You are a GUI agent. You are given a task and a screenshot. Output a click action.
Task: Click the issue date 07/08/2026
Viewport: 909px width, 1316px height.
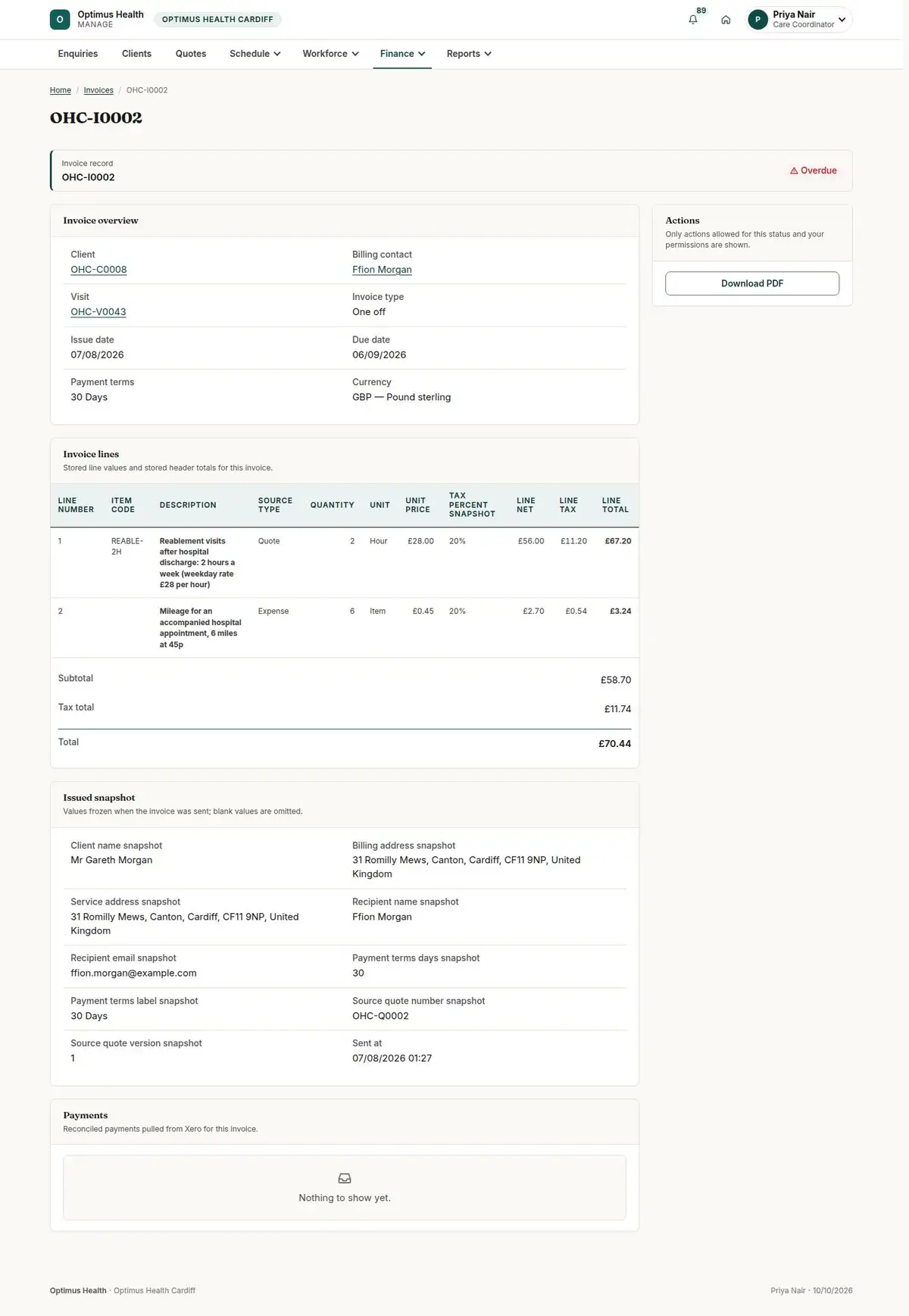pyautogui.click(x=97, y=355)
